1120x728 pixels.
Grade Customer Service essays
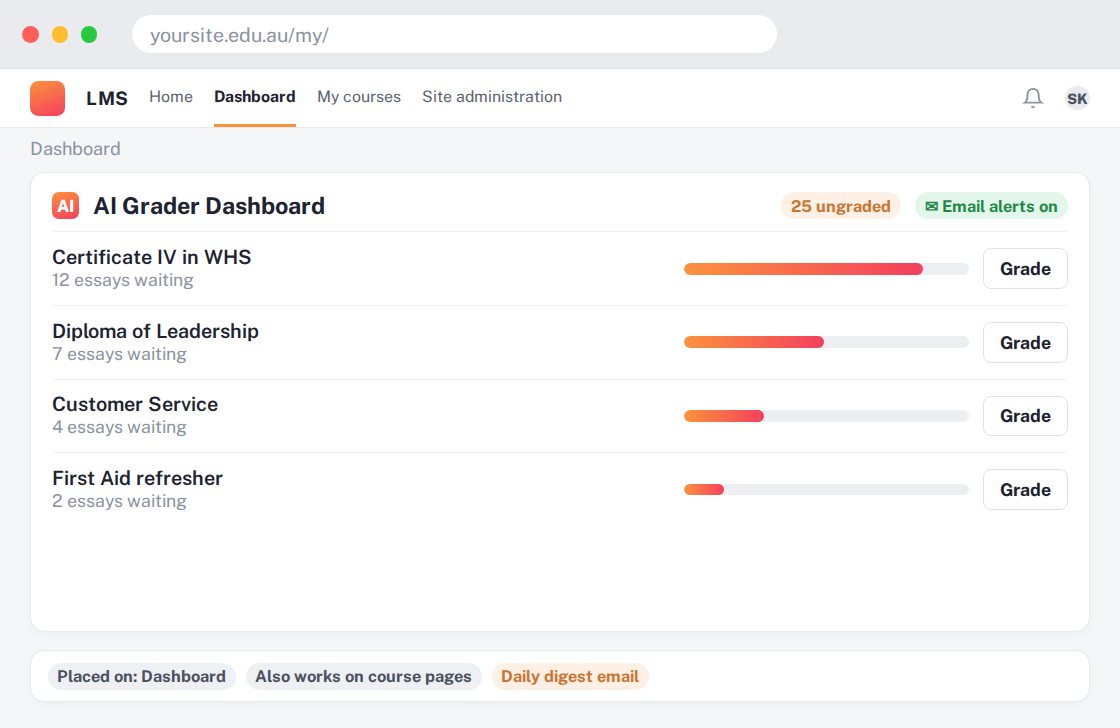[1025, 416]
